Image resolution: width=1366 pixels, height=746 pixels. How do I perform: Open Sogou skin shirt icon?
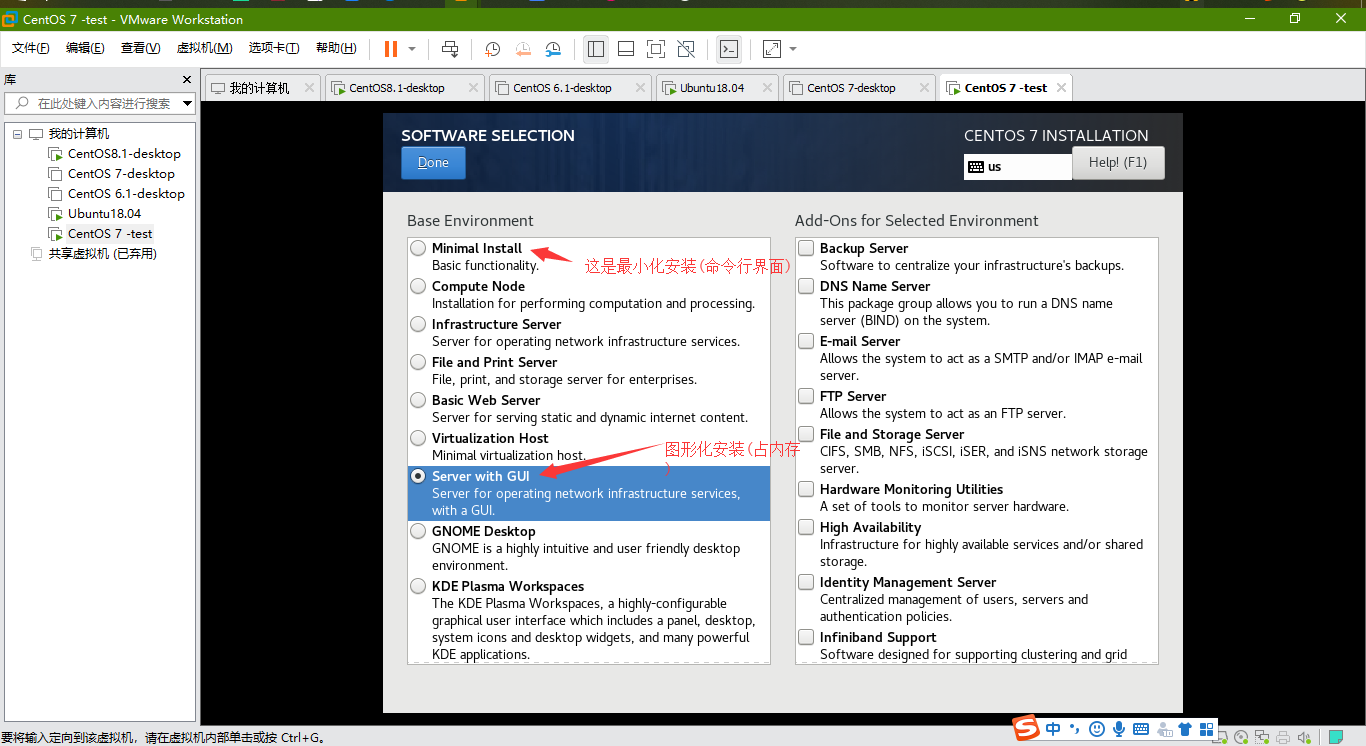1185,729
